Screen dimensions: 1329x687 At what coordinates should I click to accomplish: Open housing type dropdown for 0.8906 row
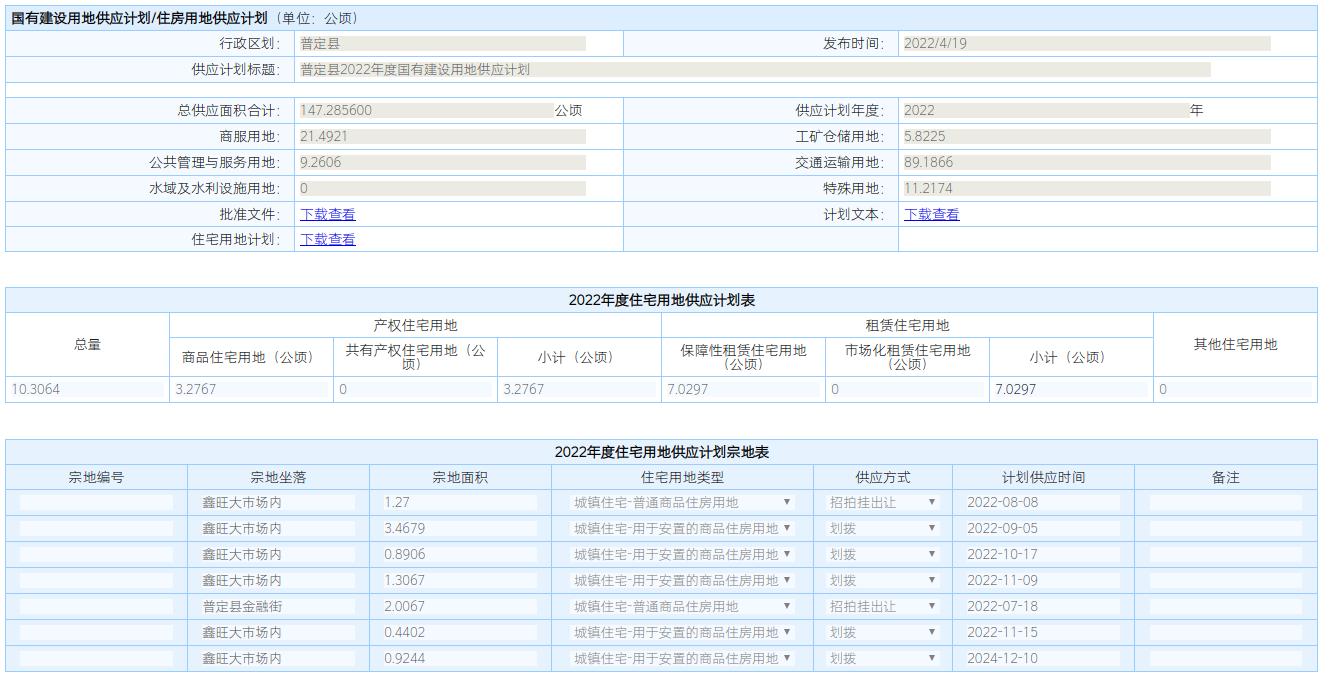pos(682,554)
